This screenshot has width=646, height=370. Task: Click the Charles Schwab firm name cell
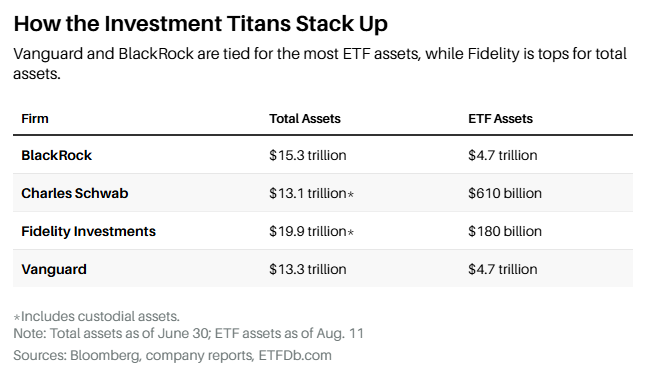75,193
